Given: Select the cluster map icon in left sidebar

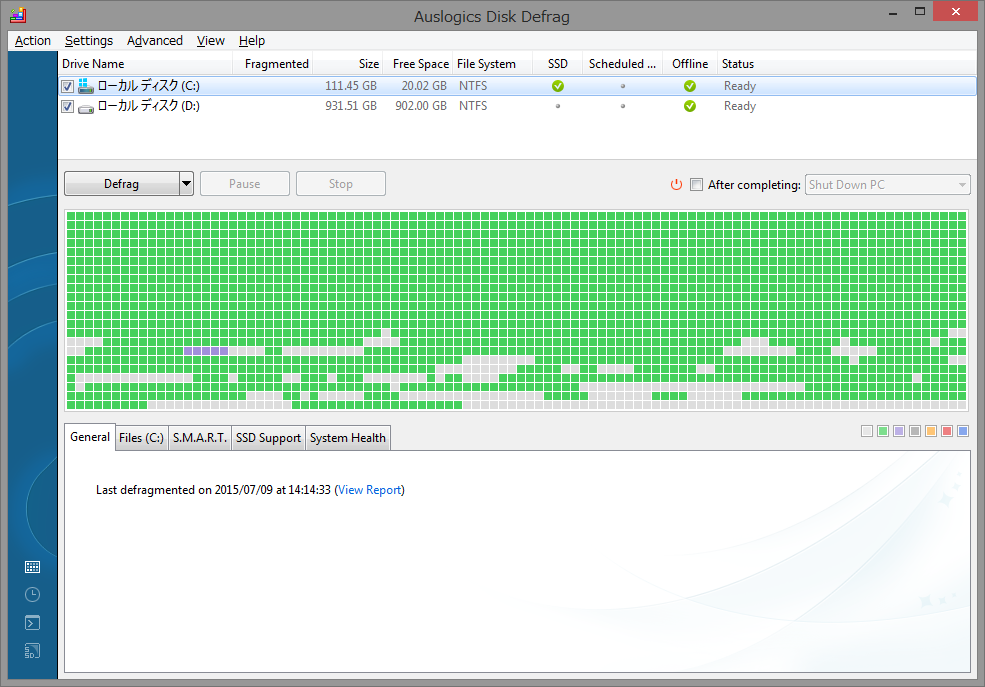Looking at the screenshot, I should pyautogui.click(x=32, y=566).
